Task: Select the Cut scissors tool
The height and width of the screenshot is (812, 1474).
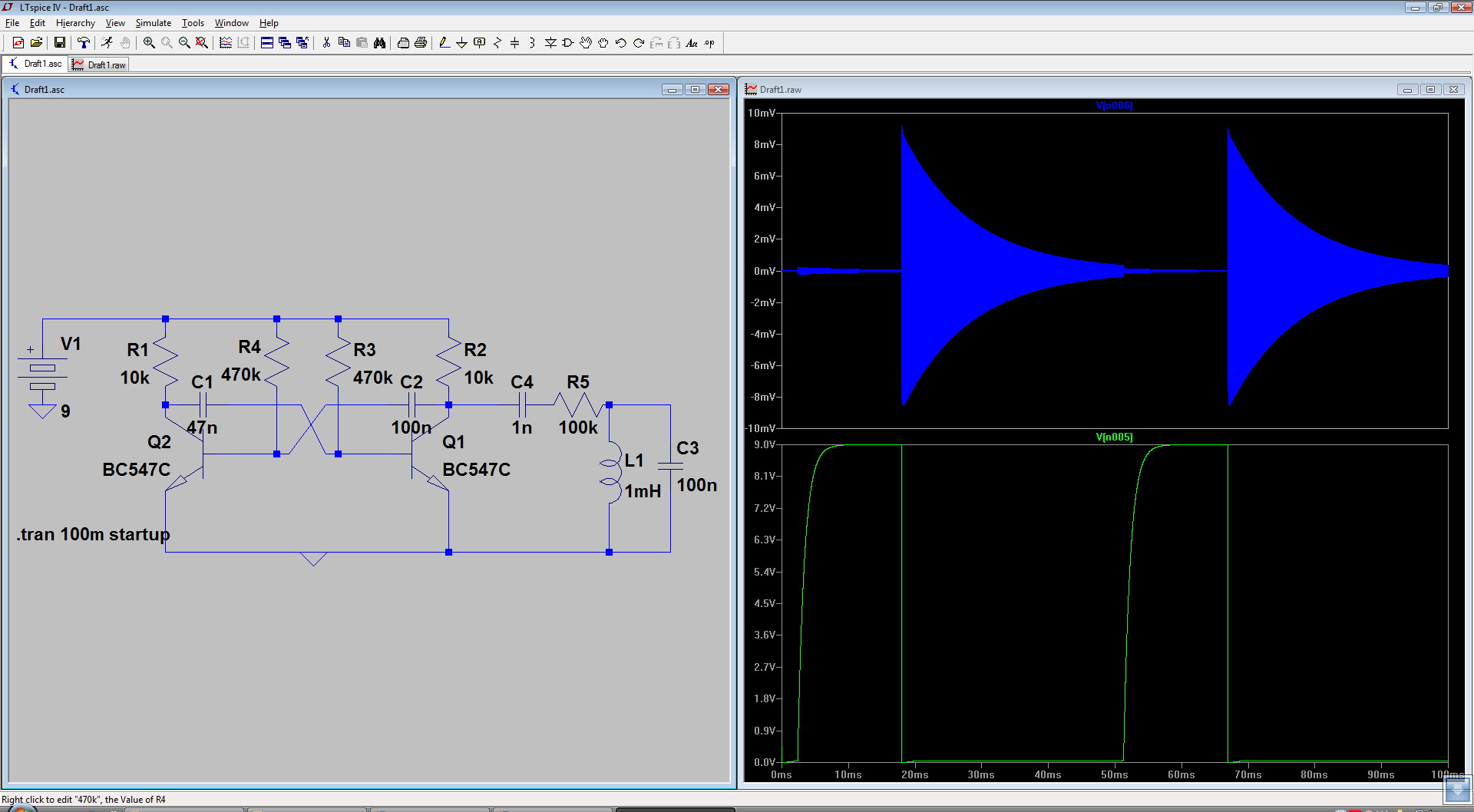Action: (x=326, y=43)
